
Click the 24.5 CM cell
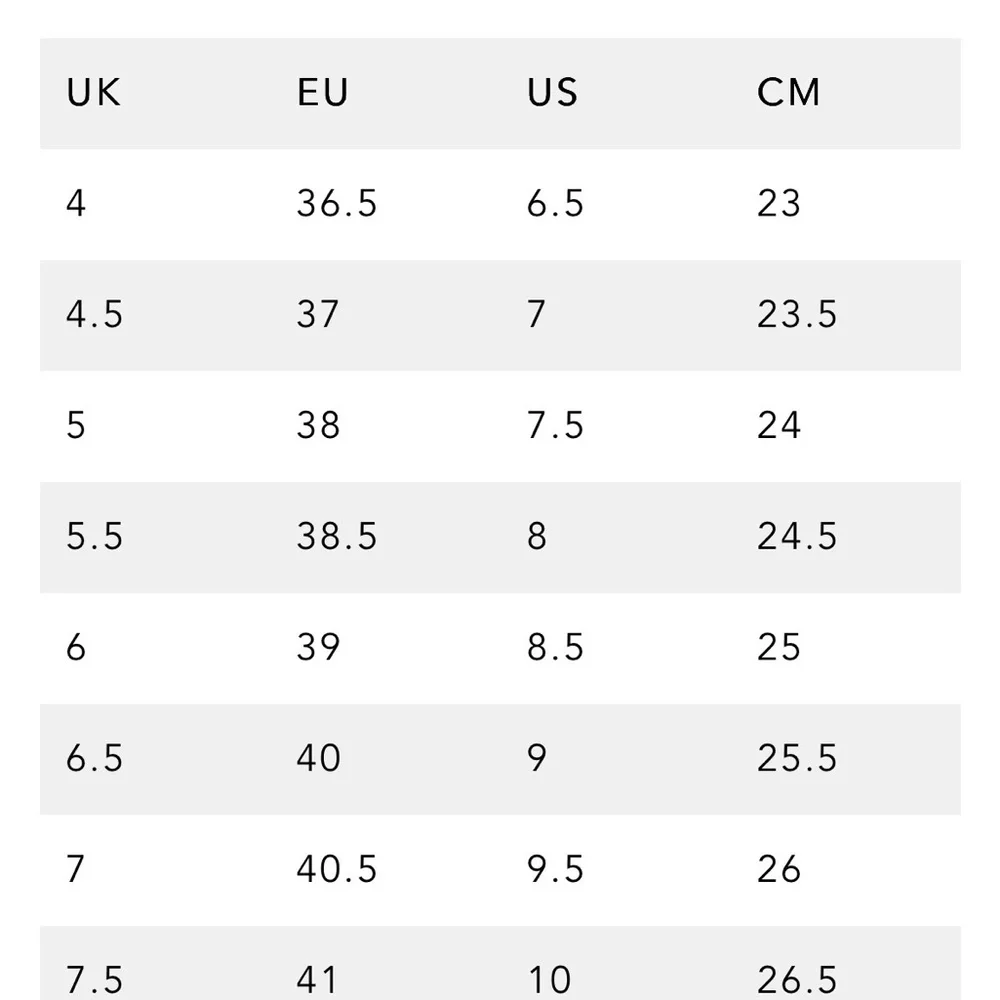tap(797, 537)
